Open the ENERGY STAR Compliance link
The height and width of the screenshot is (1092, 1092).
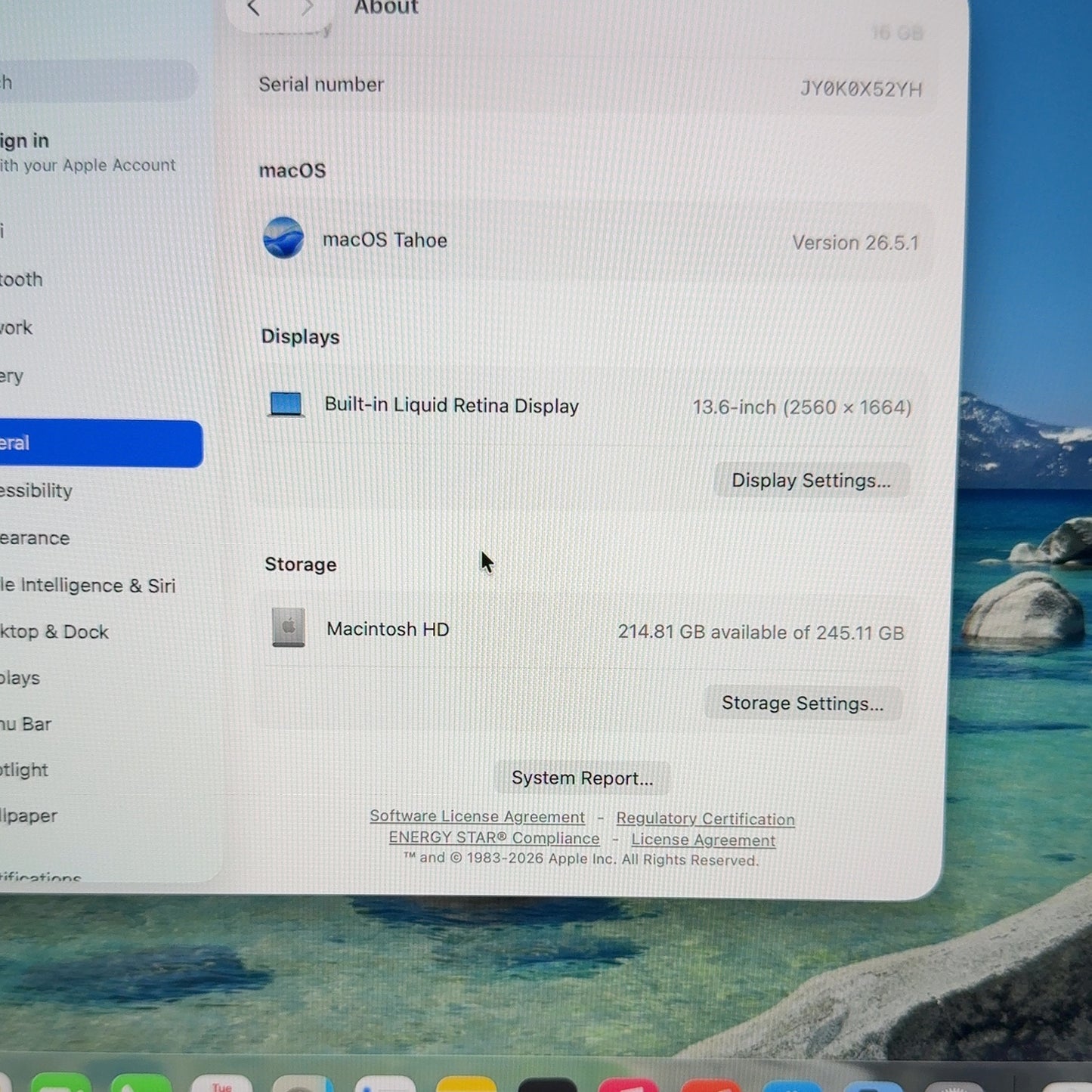click(494, 838)
